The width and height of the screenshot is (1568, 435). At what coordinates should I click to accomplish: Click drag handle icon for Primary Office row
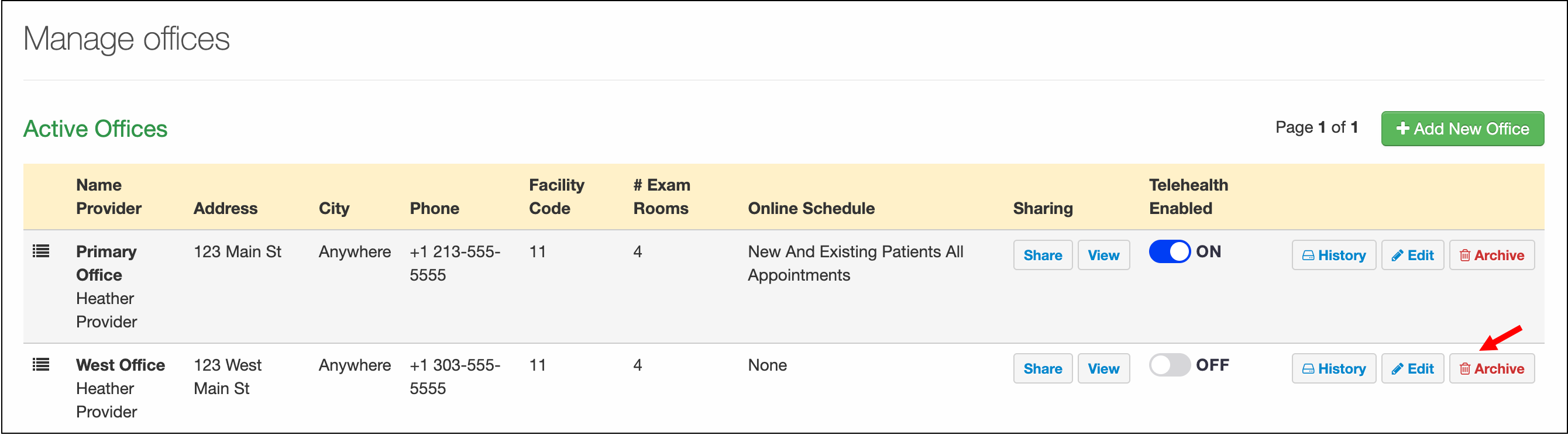click(41, 251)
